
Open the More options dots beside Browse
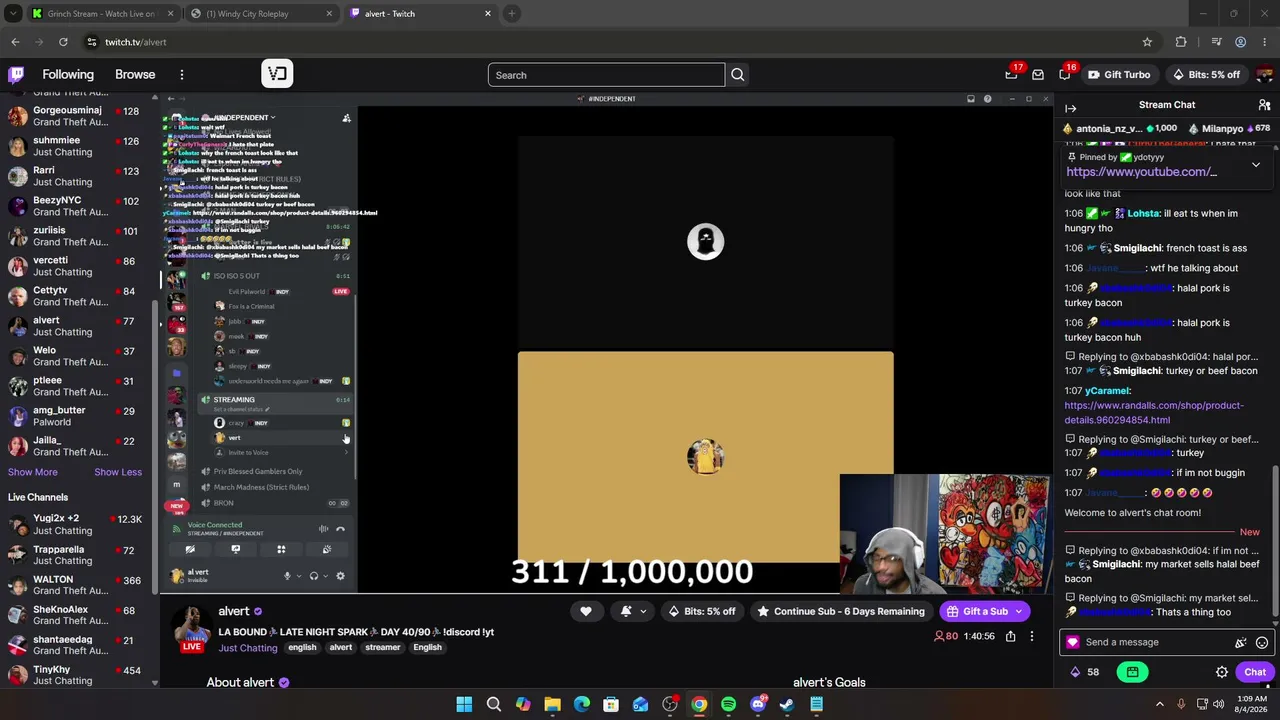pos(182,75)
